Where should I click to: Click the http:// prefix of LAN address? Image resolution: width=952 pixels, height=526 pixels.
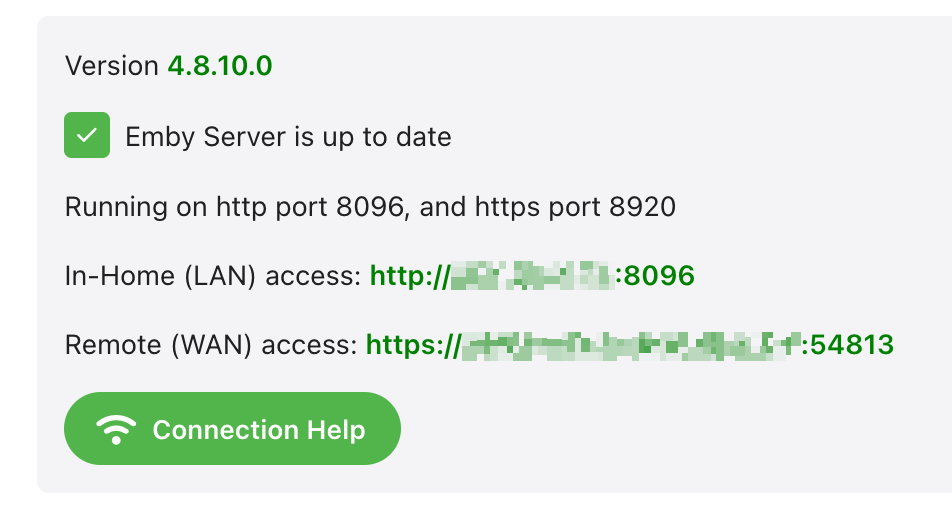click(409, 275)
